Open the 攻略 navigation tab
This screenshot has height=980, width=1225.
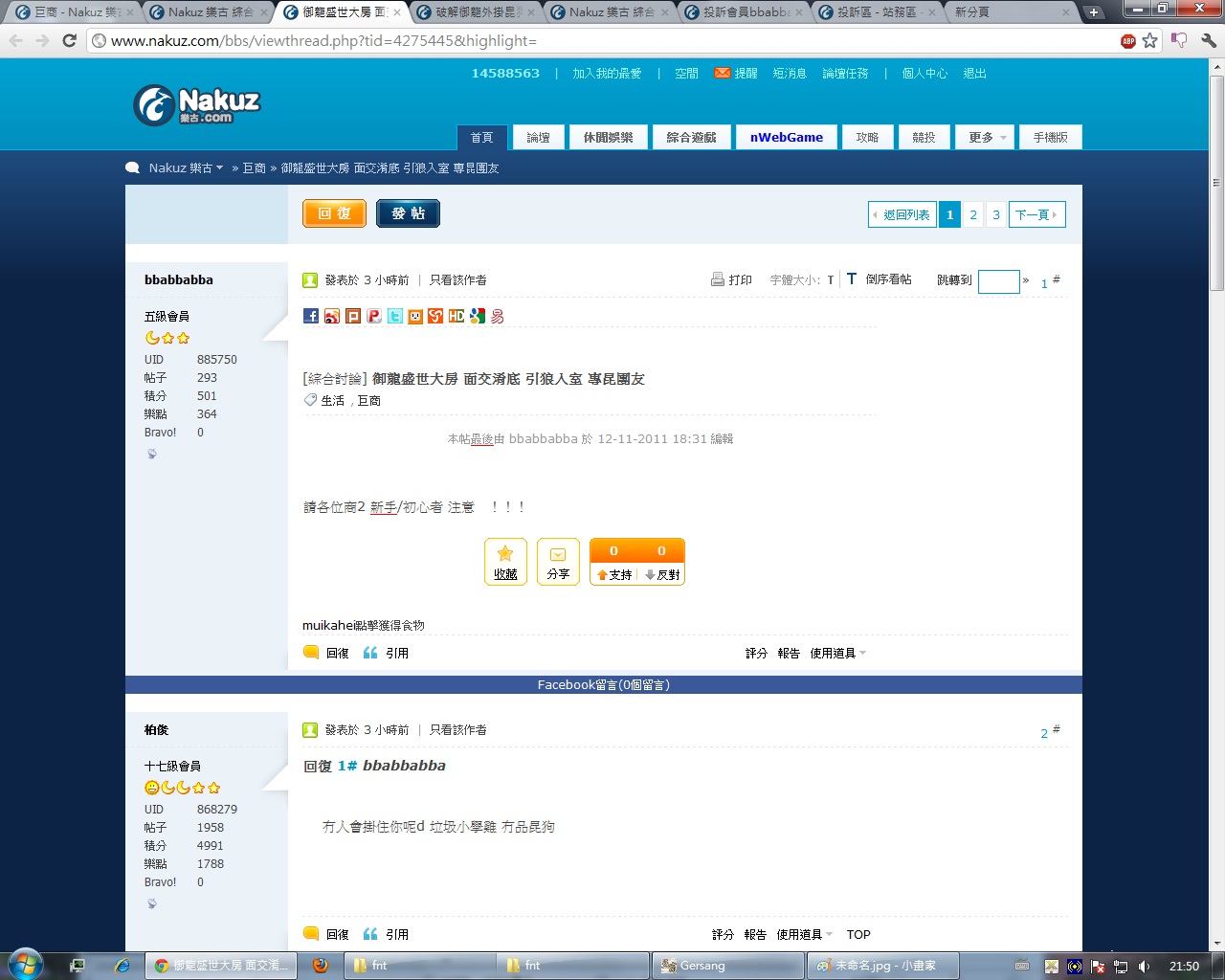867,138
